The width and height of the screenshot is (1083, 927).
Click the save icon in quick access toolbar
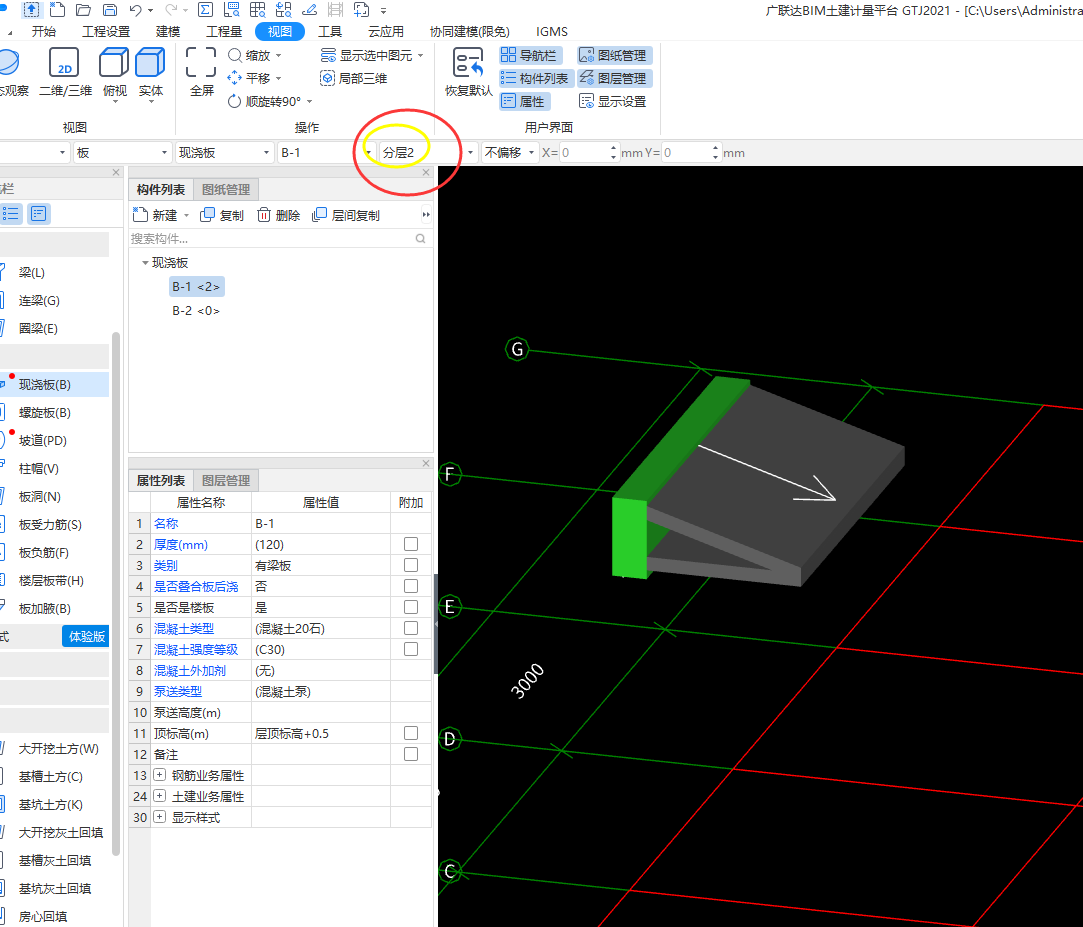pos(110,10)
